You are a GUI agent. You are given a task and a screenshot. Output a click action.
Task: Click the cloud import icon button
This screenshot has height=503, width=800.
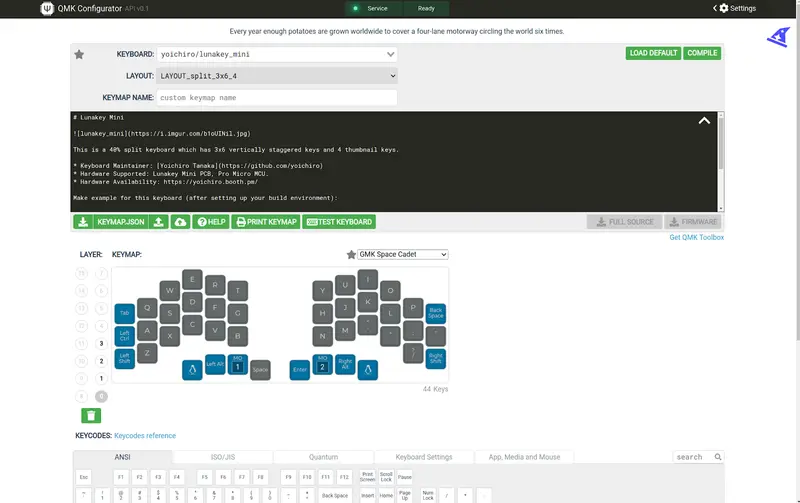180,222
